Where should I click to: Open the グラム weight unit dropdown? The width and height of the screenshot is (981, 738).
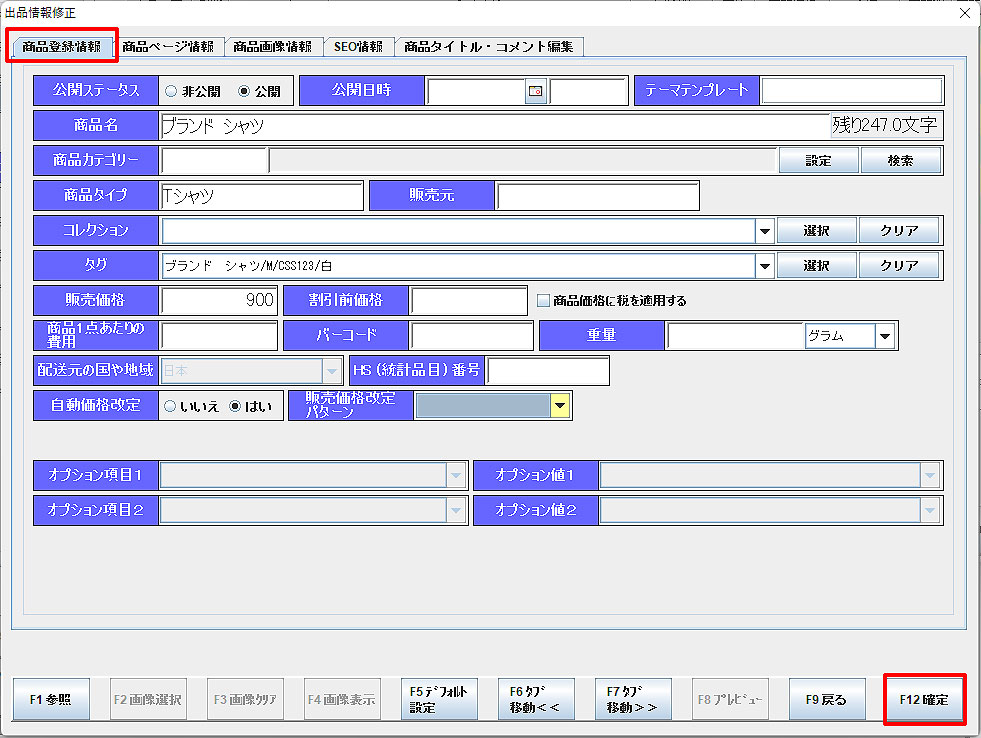pos(885,337)
